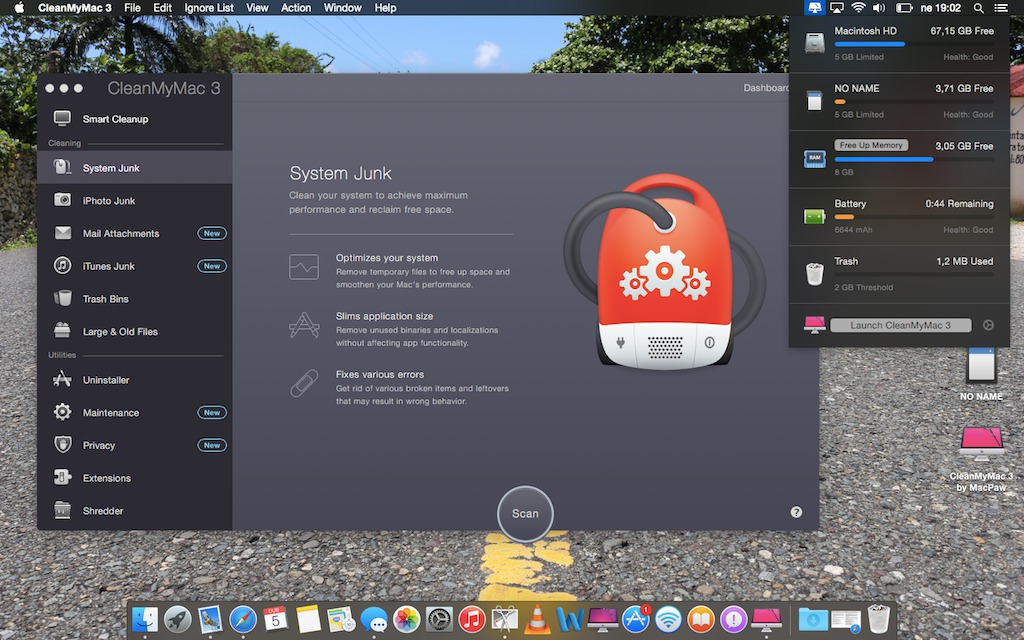Open the Shredder utility
The image size is (1024, 640).
click(134, 510)
